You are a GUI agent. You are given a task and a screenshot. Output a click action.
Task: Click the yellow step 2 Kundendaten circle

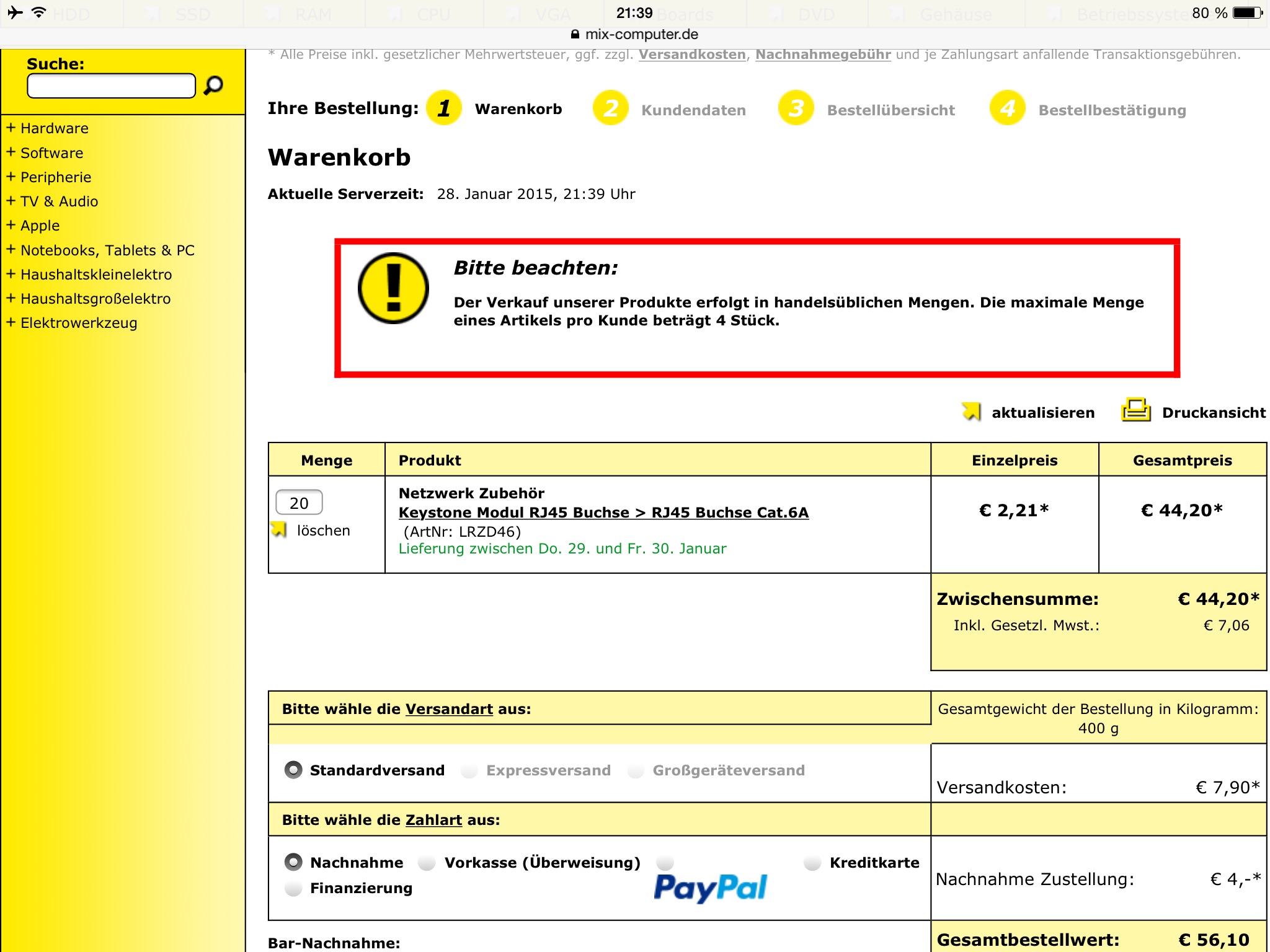tap(611, 108)
